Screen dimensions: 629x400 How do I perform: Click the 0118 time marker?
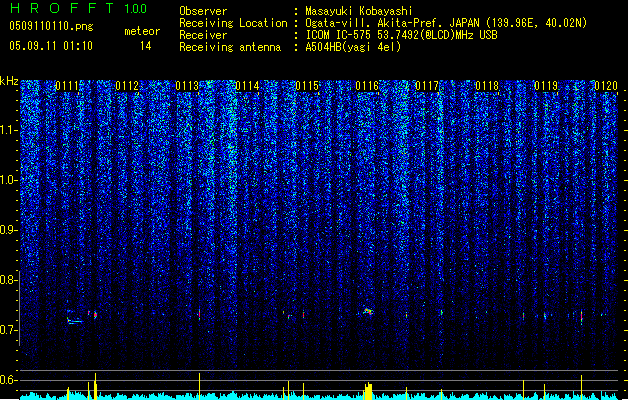pyautogui.click(x=487, y=86)
